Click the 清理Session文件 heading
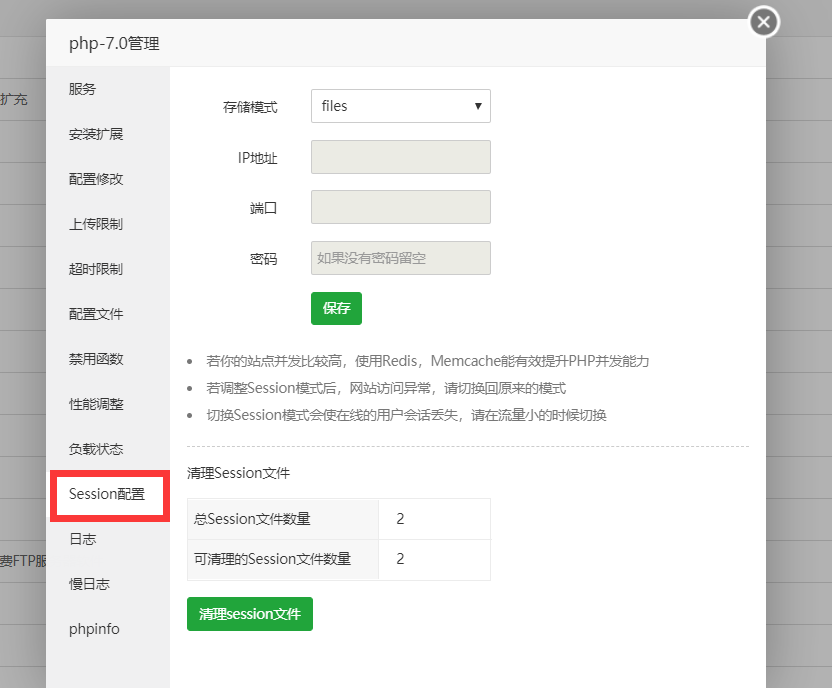The width and height of the screenshot is (832, 688). pyautogui.click(x=238, y=473)
